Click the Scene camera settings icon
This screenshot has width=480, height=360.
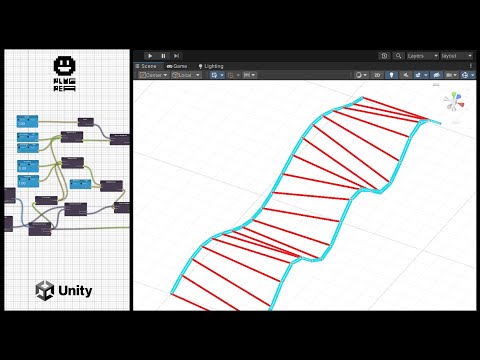(449, 75)
